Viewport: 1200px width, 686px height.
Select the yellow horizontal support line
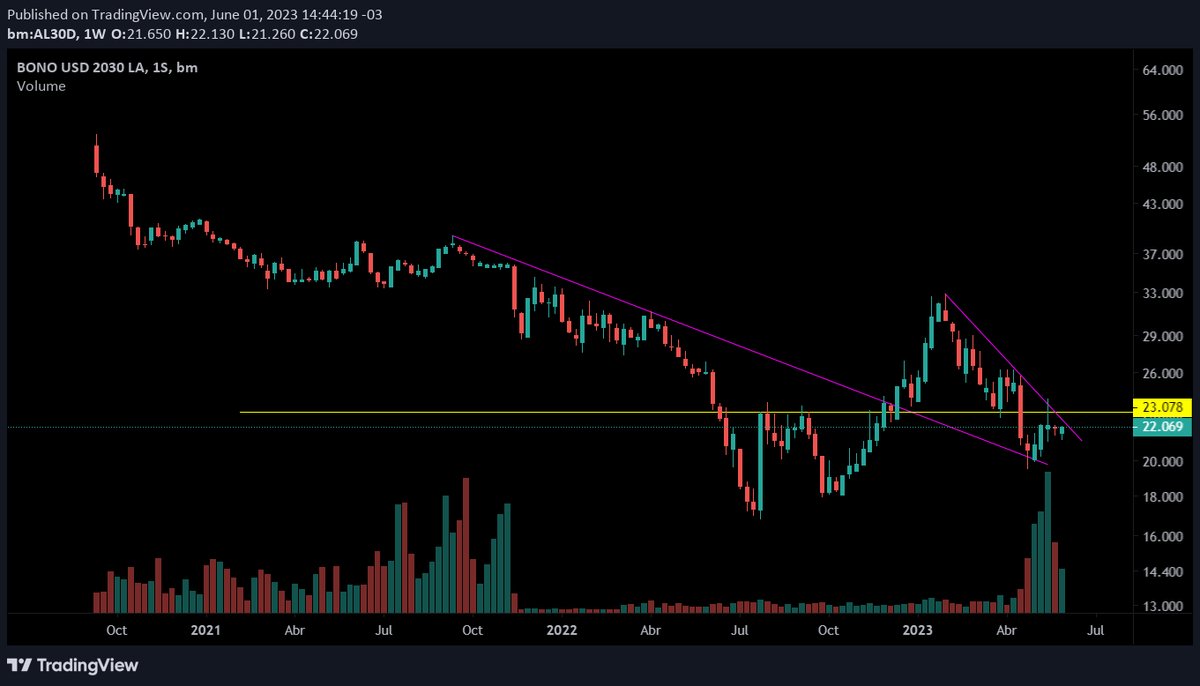click(500, 412)
